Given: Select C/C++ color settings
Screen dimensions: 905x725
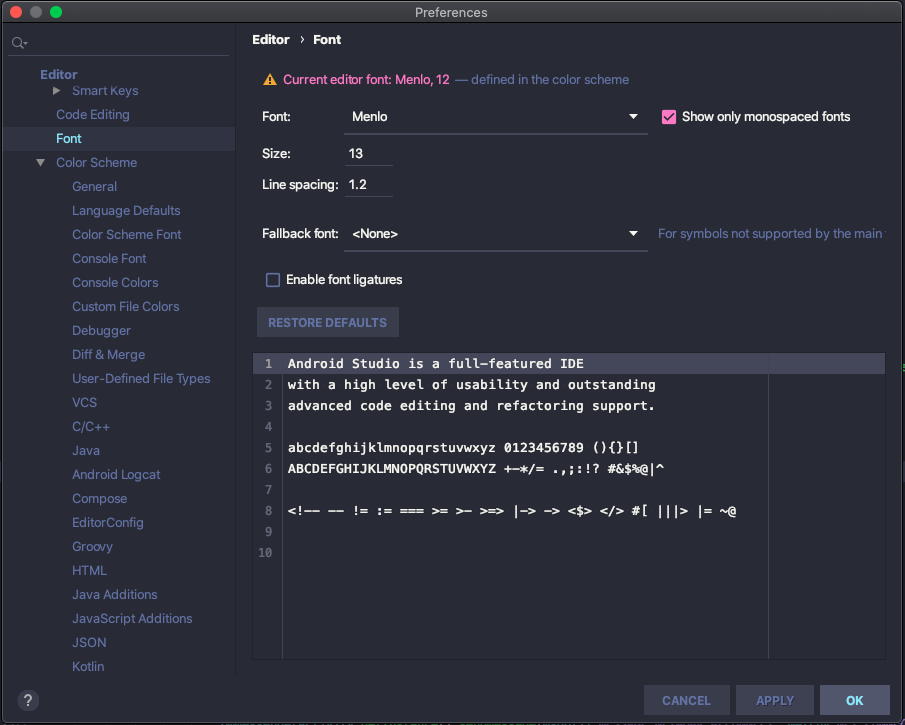Looking at the screenshot, I should pos(91,427).
